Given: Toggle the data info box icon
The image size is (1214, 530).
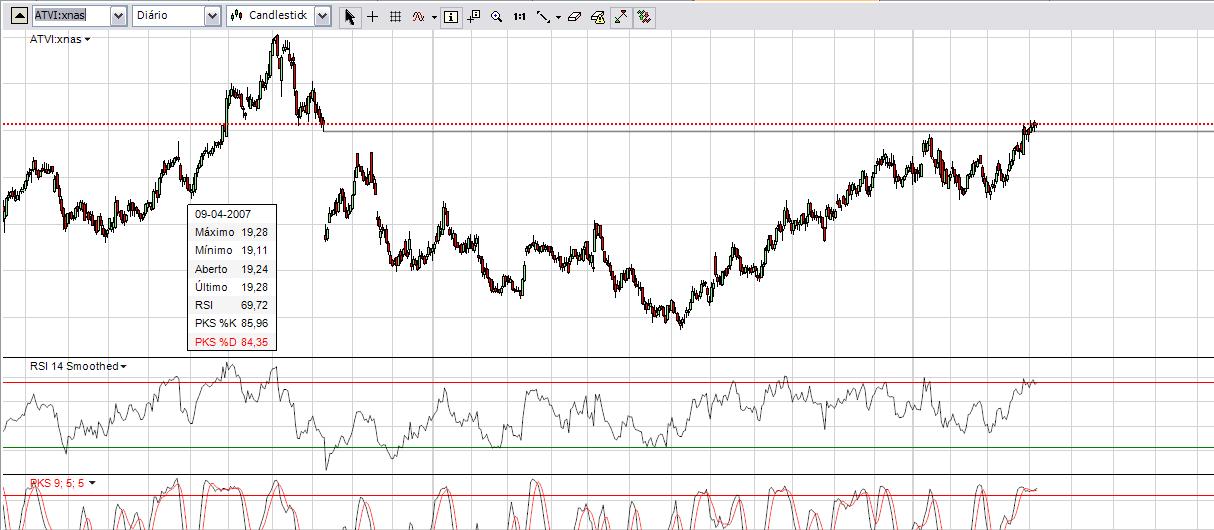Looking at the screenshot, I should coord(450,17).
